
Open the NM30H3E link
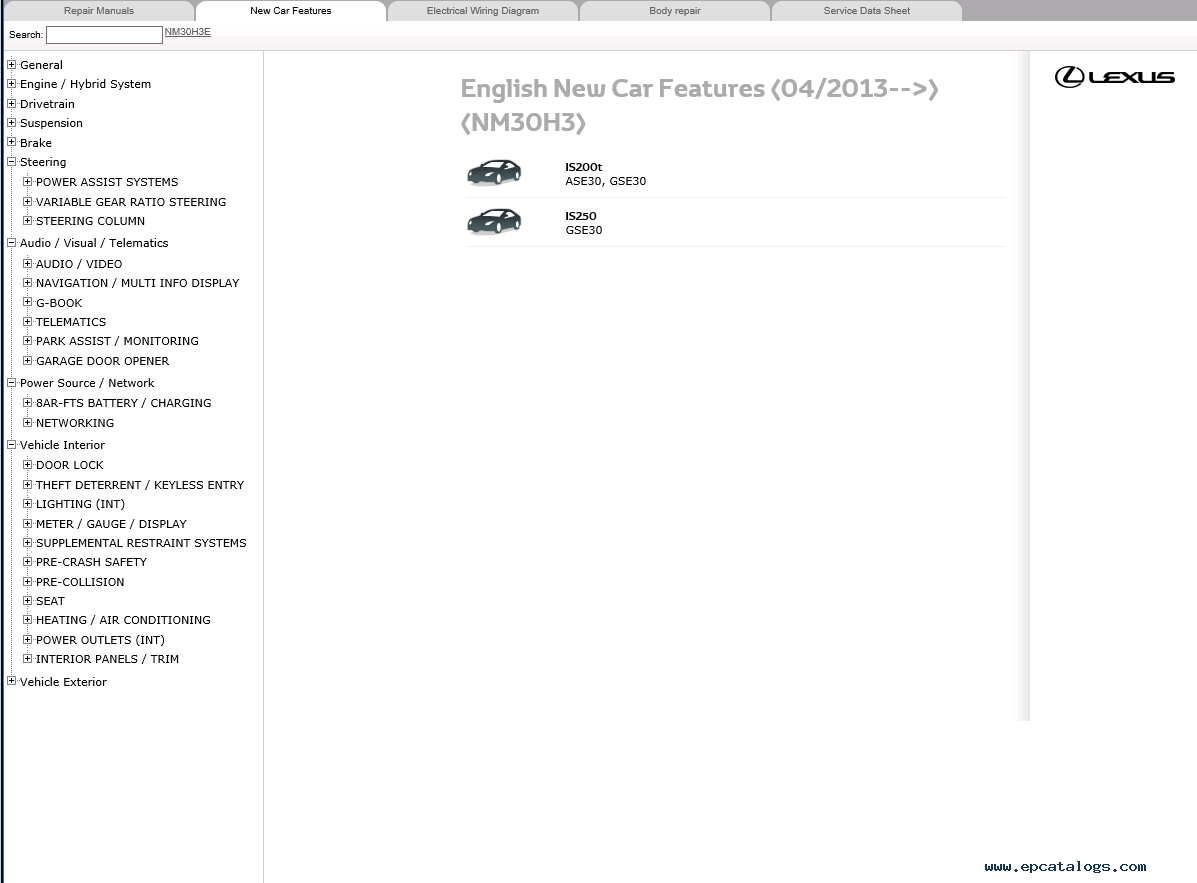tap(188, 32)
